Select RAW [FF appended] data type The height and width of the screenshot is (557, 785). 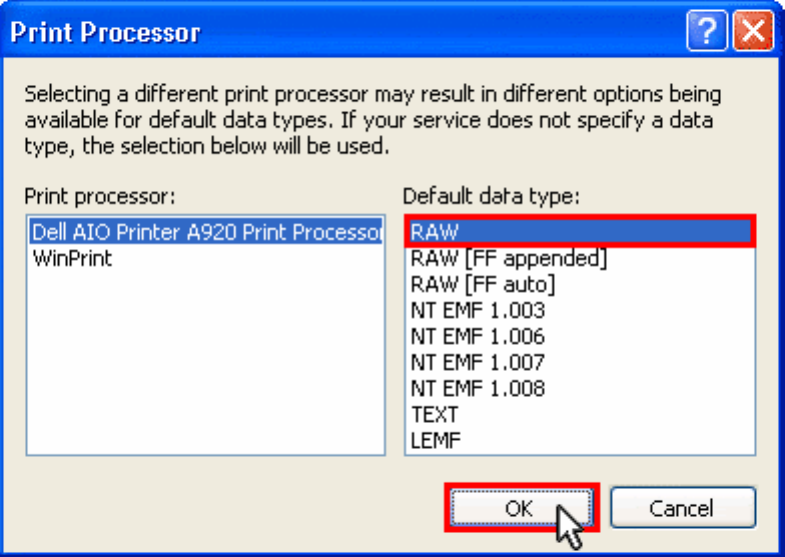point(509,258)
